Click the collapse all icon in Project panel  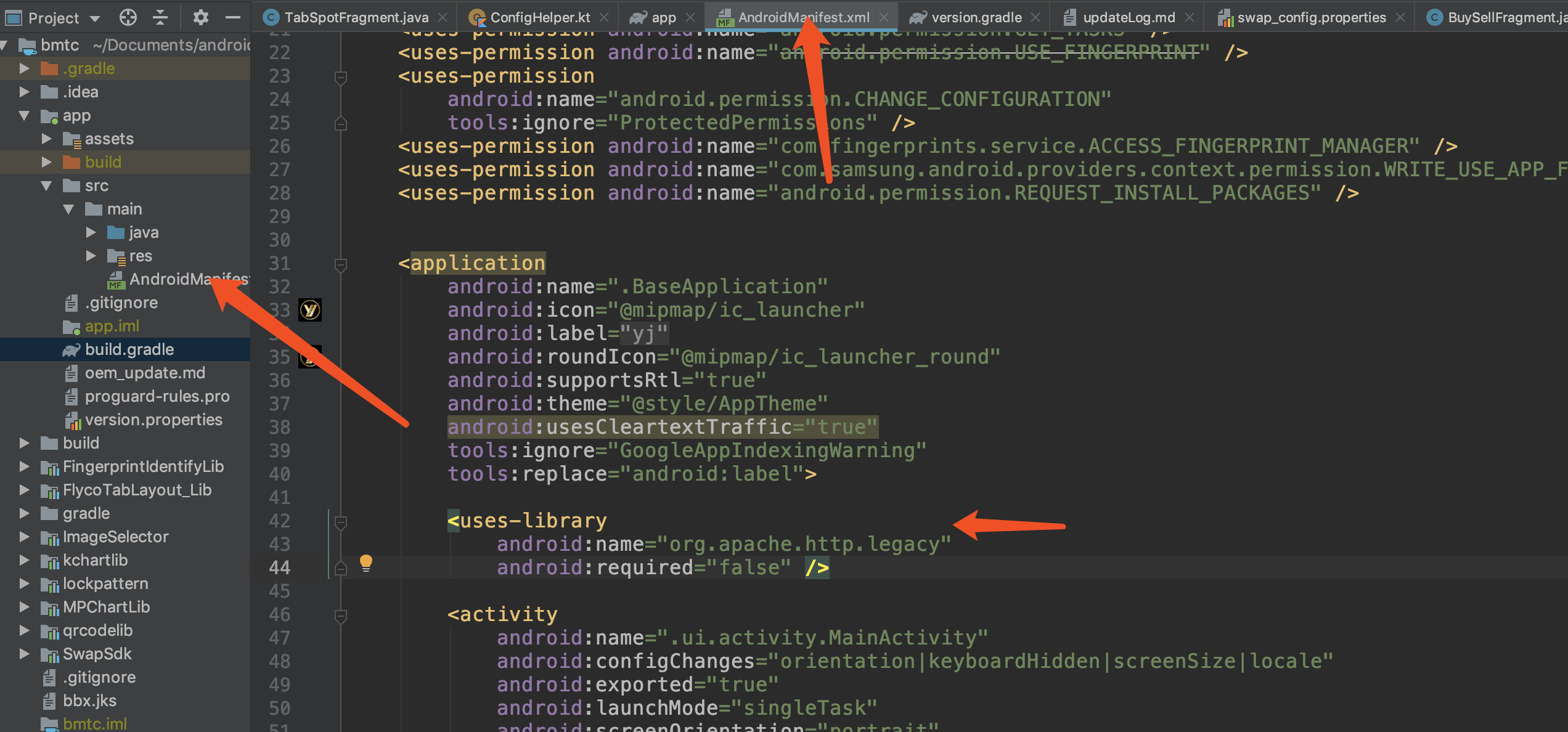click(160, 17)
